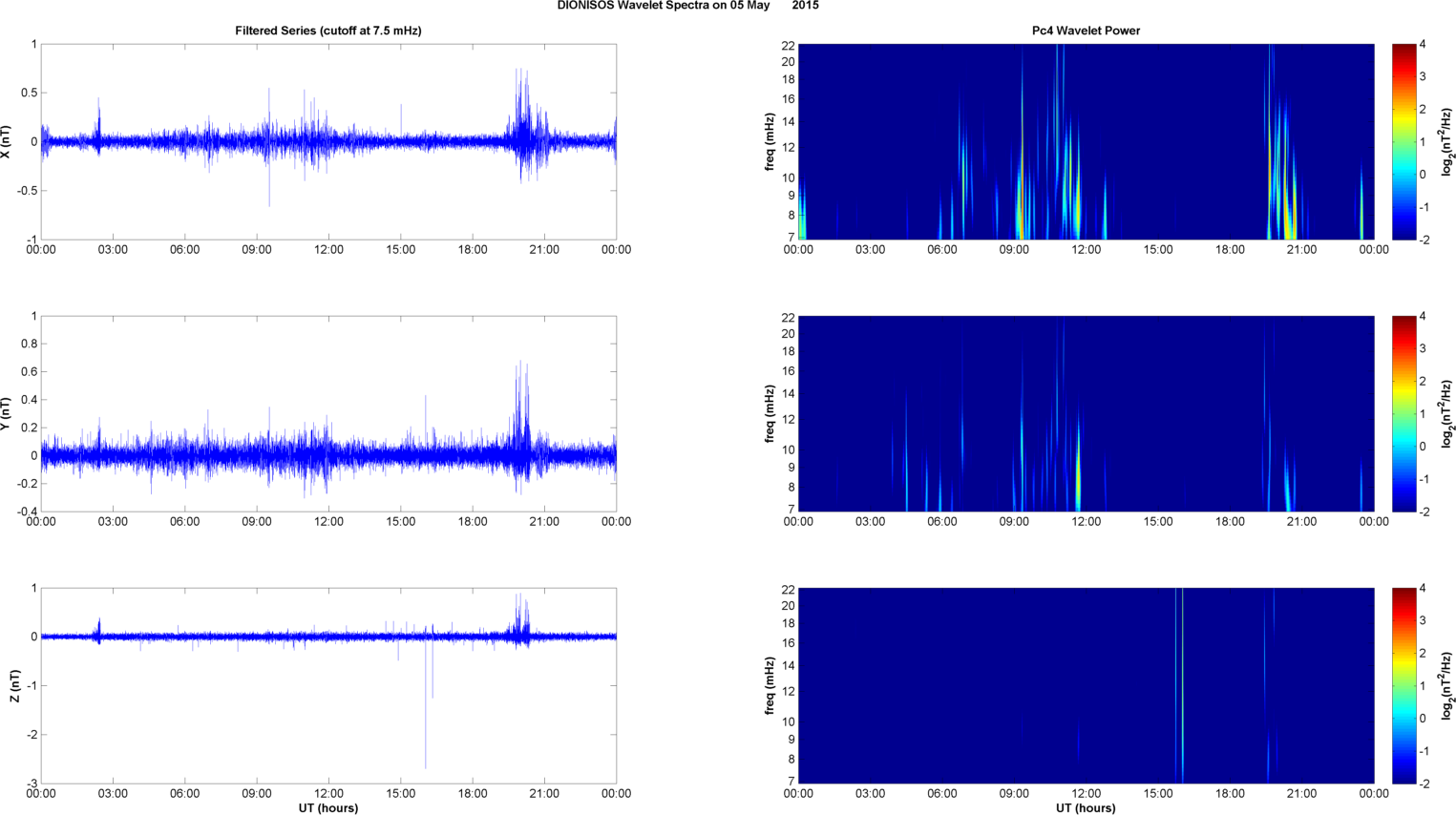Click the '0.8' tick on the Y (nT) axis

point(29,344)
